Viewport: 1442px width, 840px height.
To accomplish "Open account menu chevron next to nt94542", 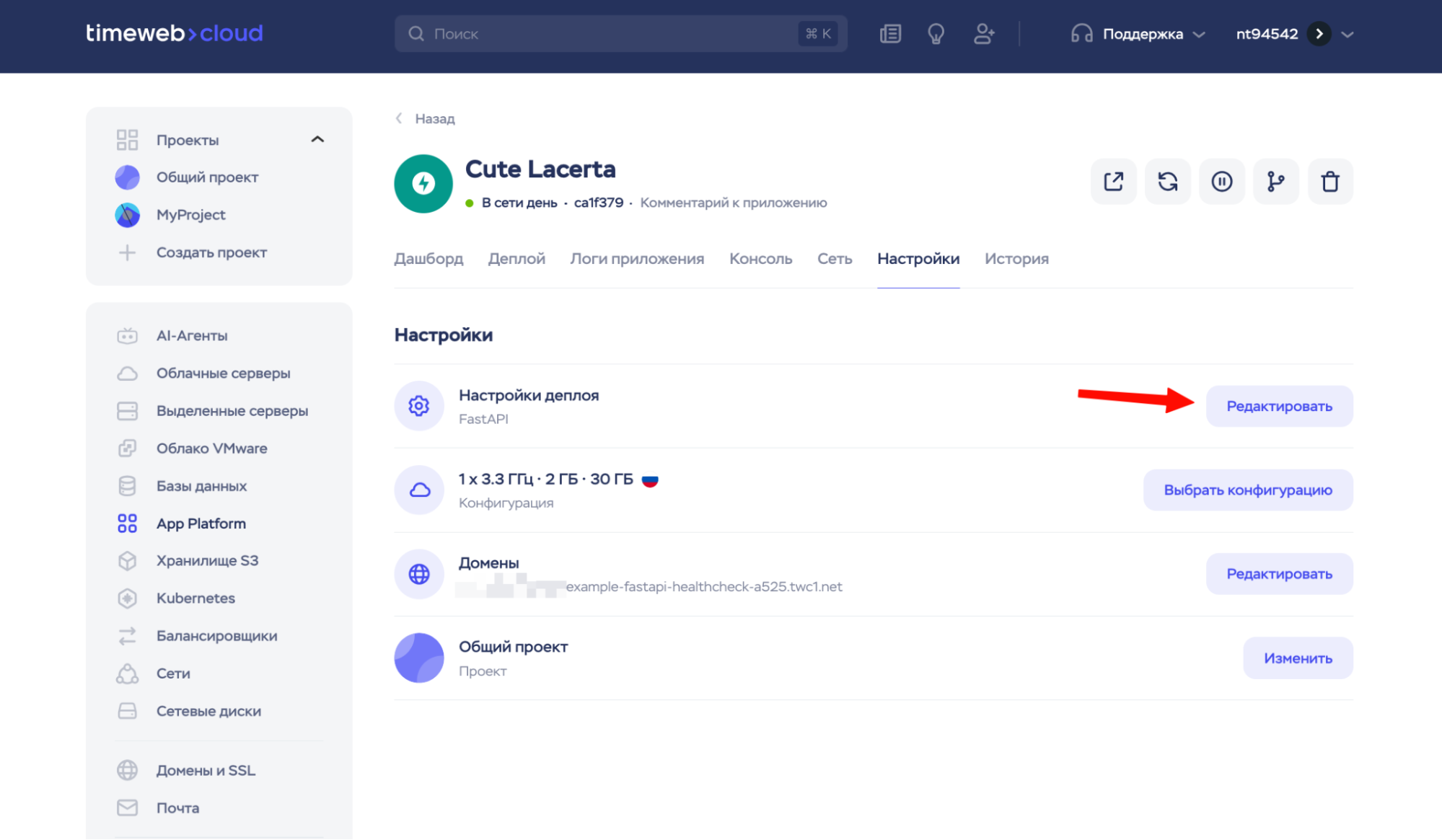I will click(1347, 34).
